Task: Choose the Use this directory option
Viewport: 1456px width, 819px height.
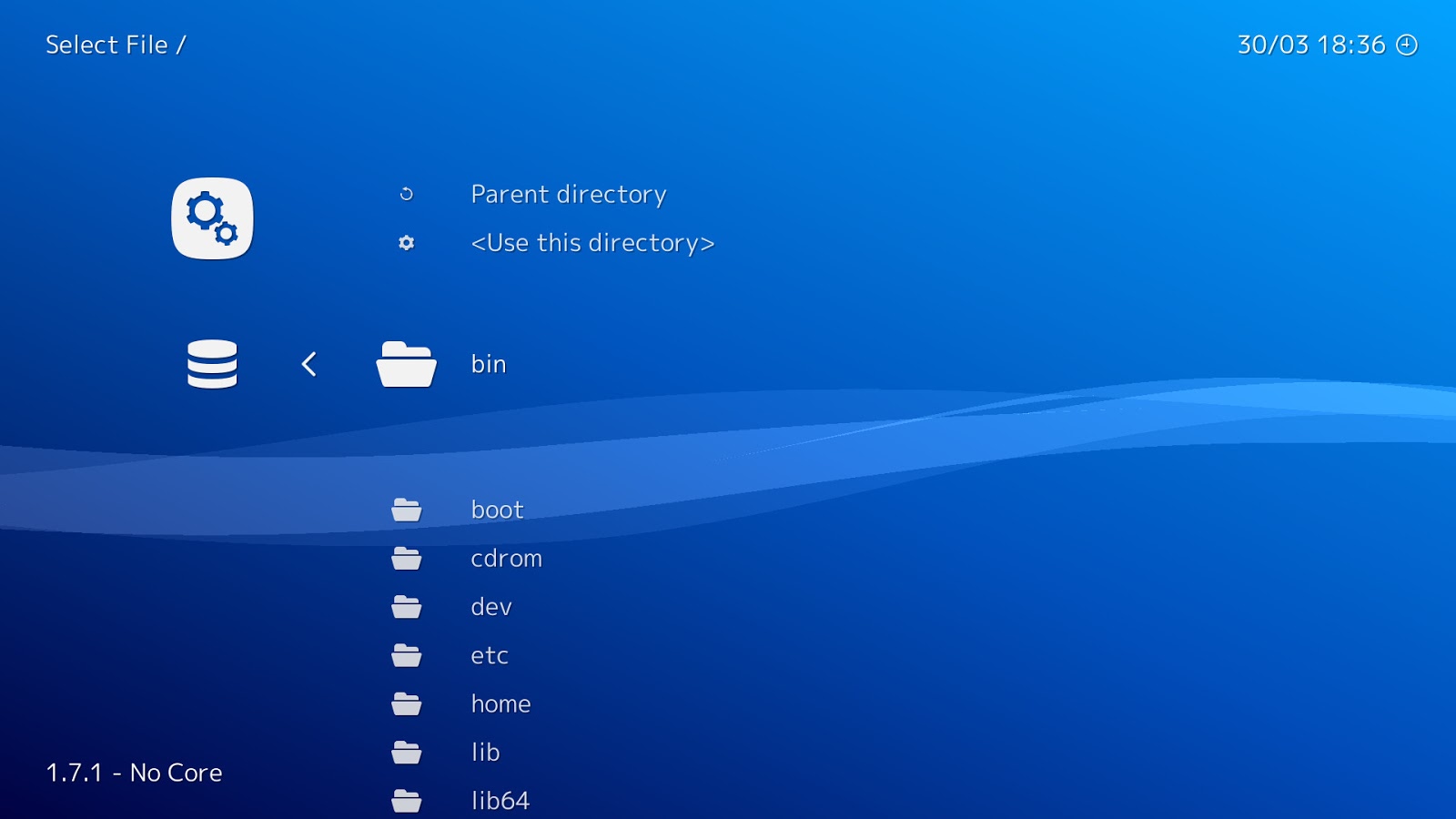Action: click(591, 243)
